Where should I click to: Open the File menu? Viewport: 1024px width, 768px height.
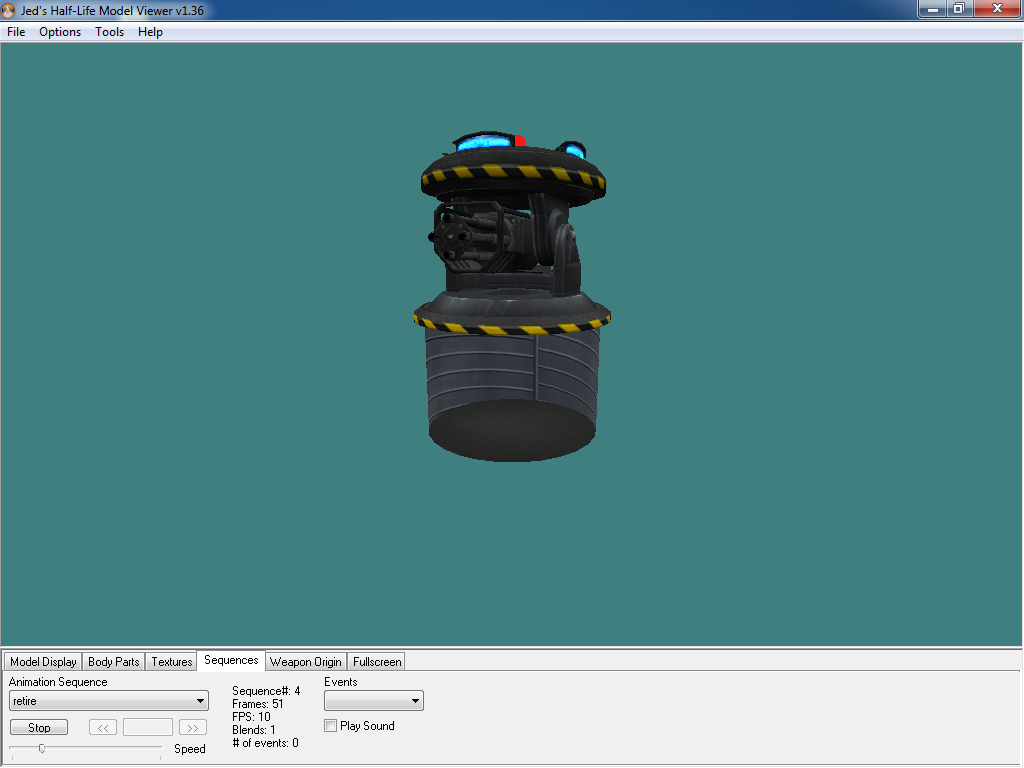[x=16, y=32]
